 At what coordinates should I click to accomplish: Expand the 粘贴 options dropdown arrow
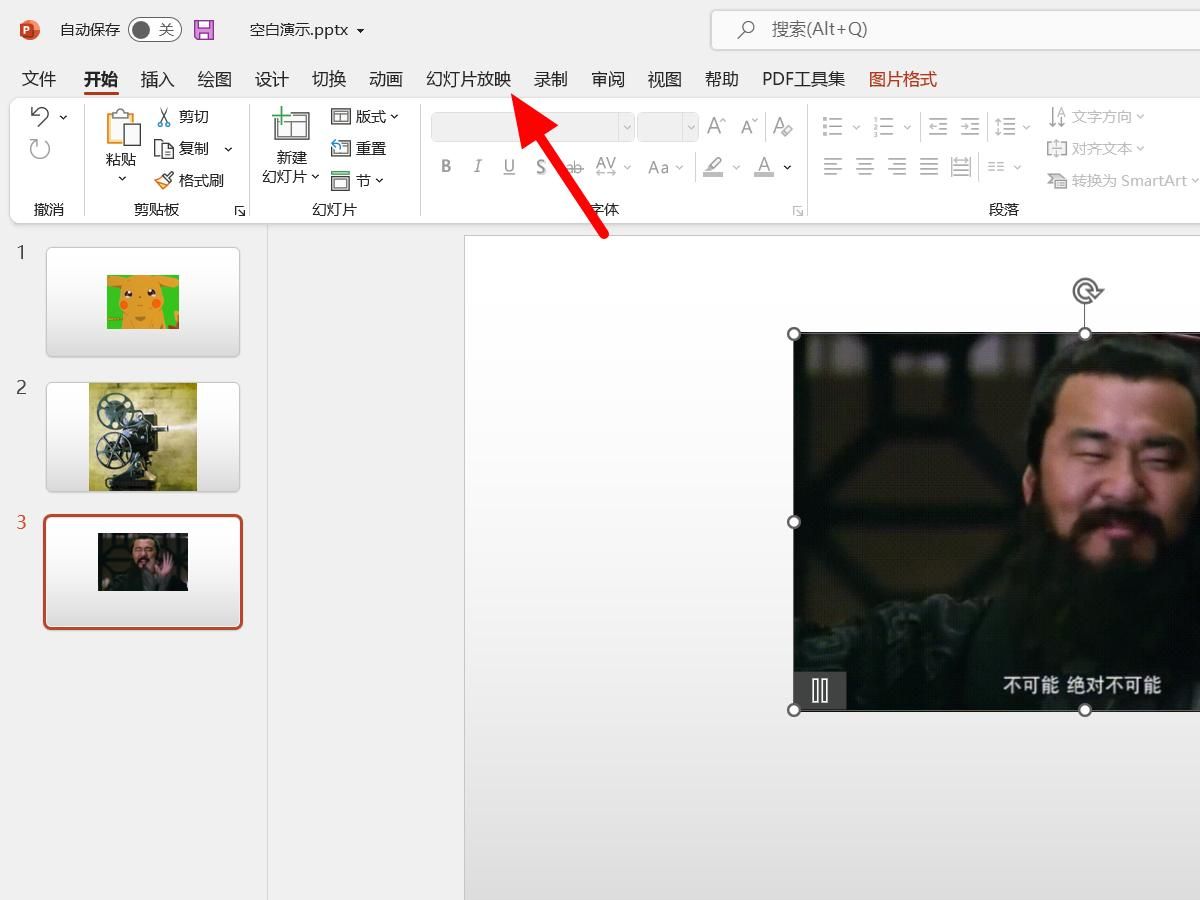point(122,179)
